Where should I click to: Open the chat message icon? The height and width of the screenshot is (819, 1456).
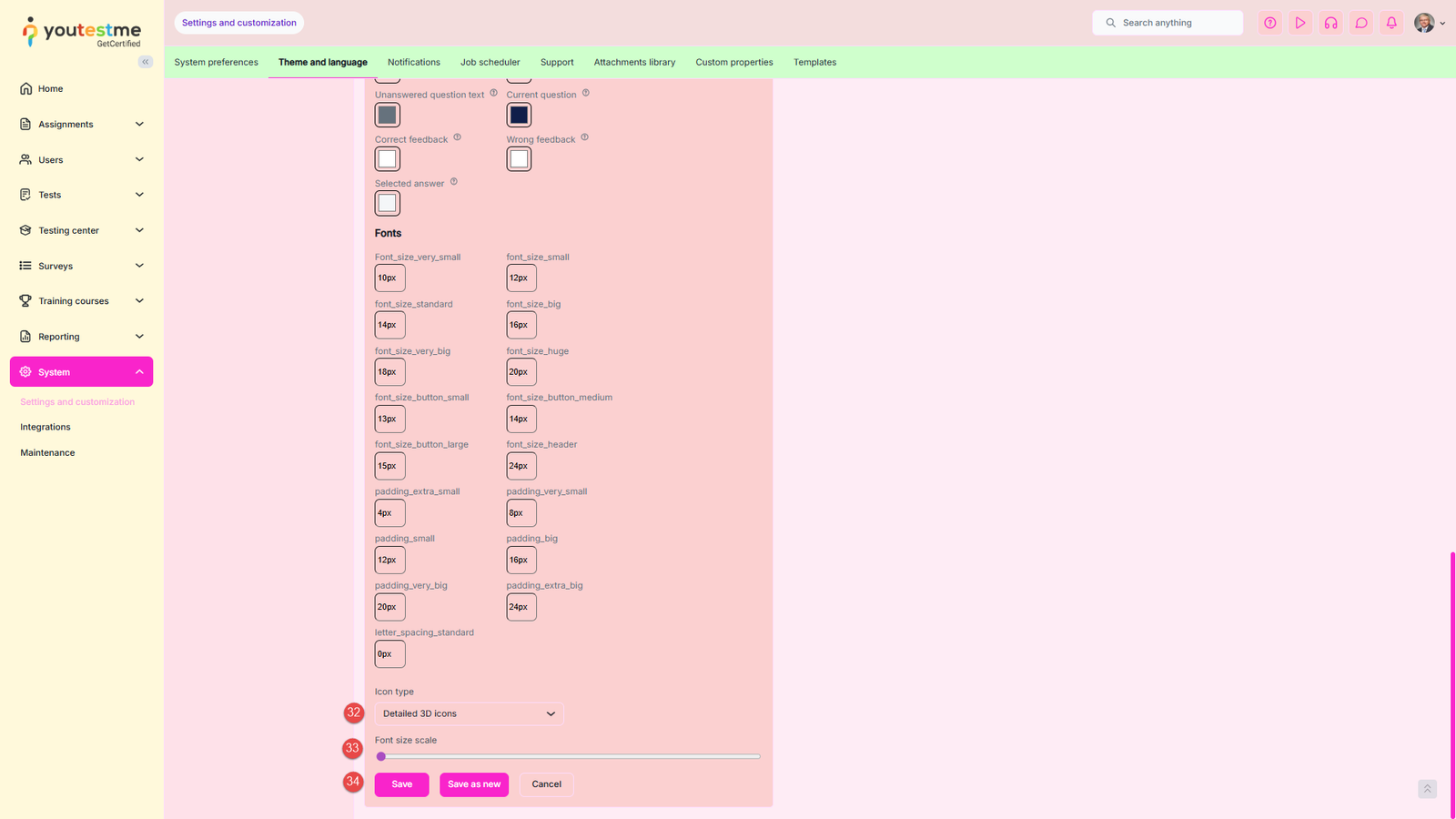(1361, 23)
